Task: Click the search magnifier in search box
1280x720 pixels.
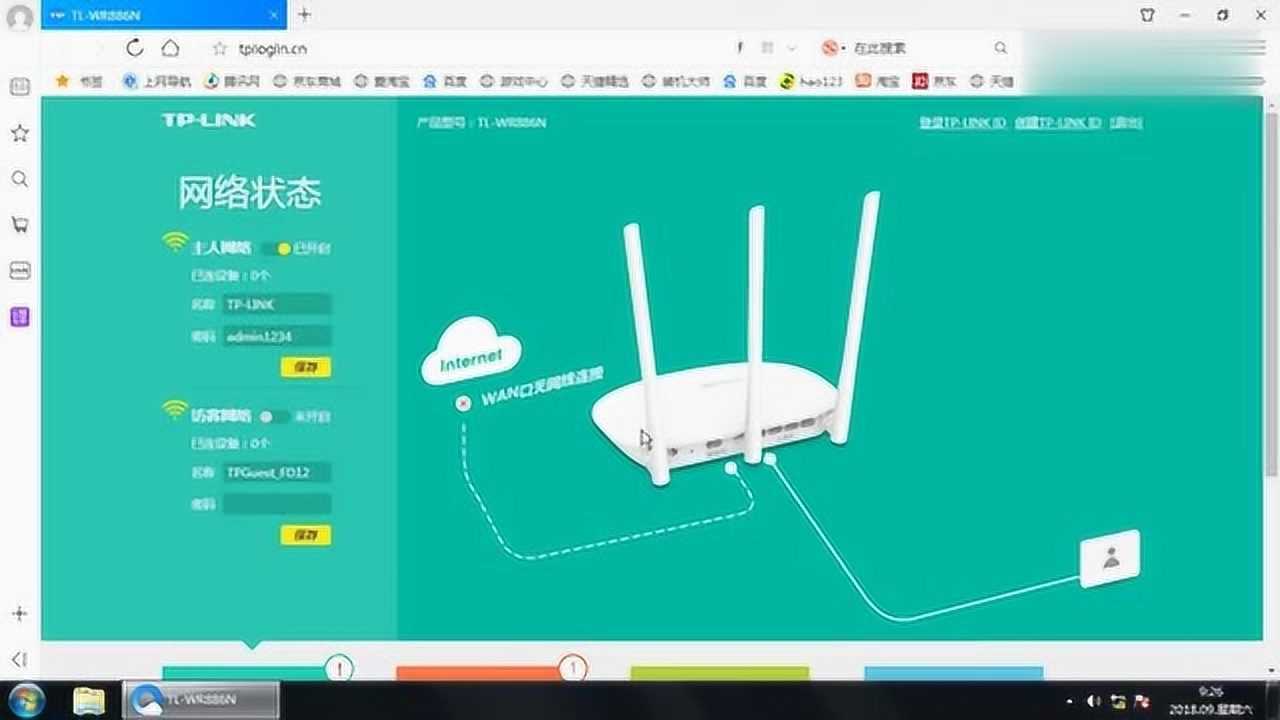Action: (x=1000, y=48)
